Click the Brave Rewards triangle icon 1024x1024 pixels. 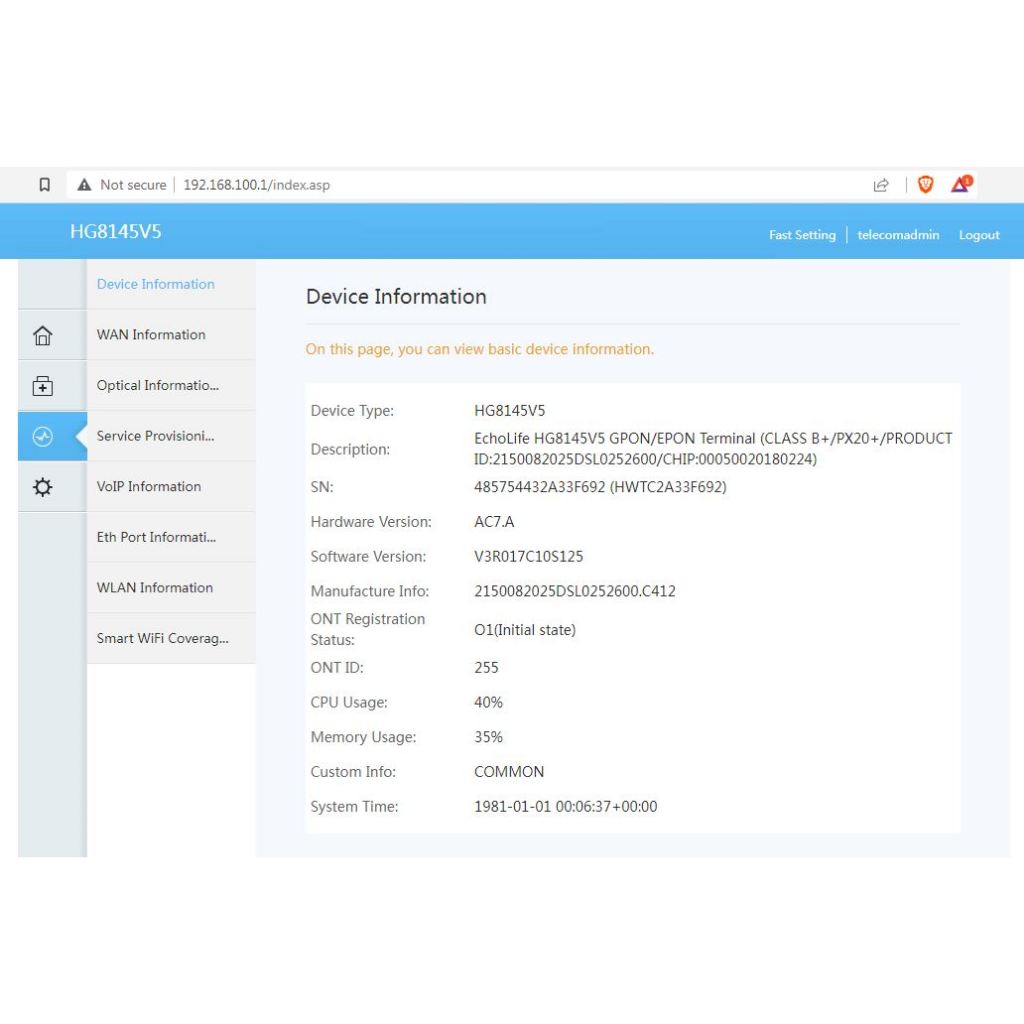pyautogui.click(x=961, y=184)
